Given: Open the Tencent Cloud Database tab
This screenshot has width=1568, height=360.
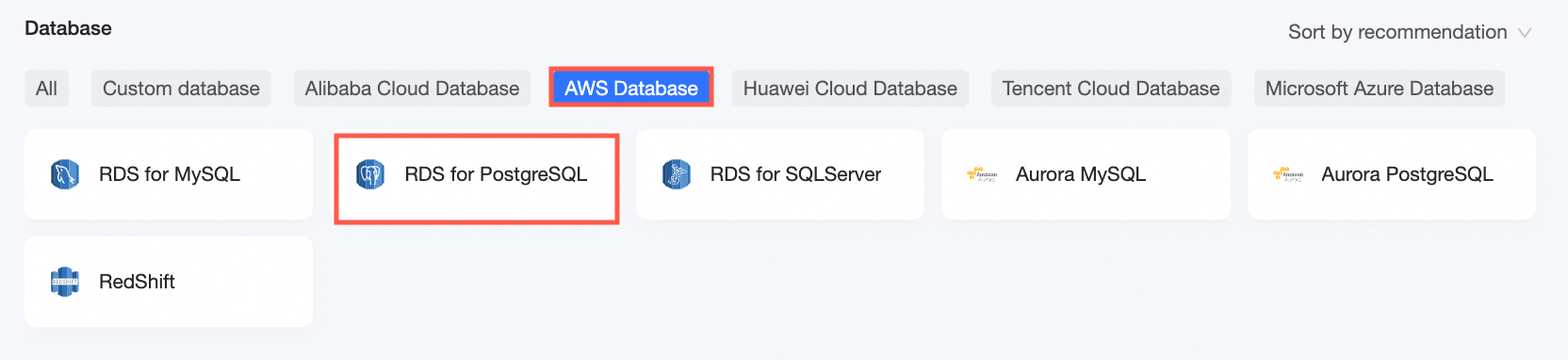Looking at the screenshot, I should (x=1111, y=89).
